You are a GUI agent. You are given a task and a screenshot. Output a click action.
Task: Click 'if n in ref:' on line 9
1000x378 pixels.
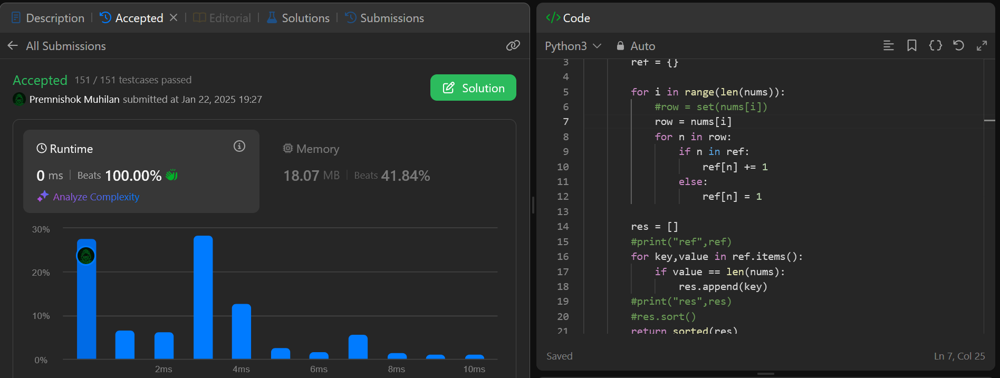point(715,152)
